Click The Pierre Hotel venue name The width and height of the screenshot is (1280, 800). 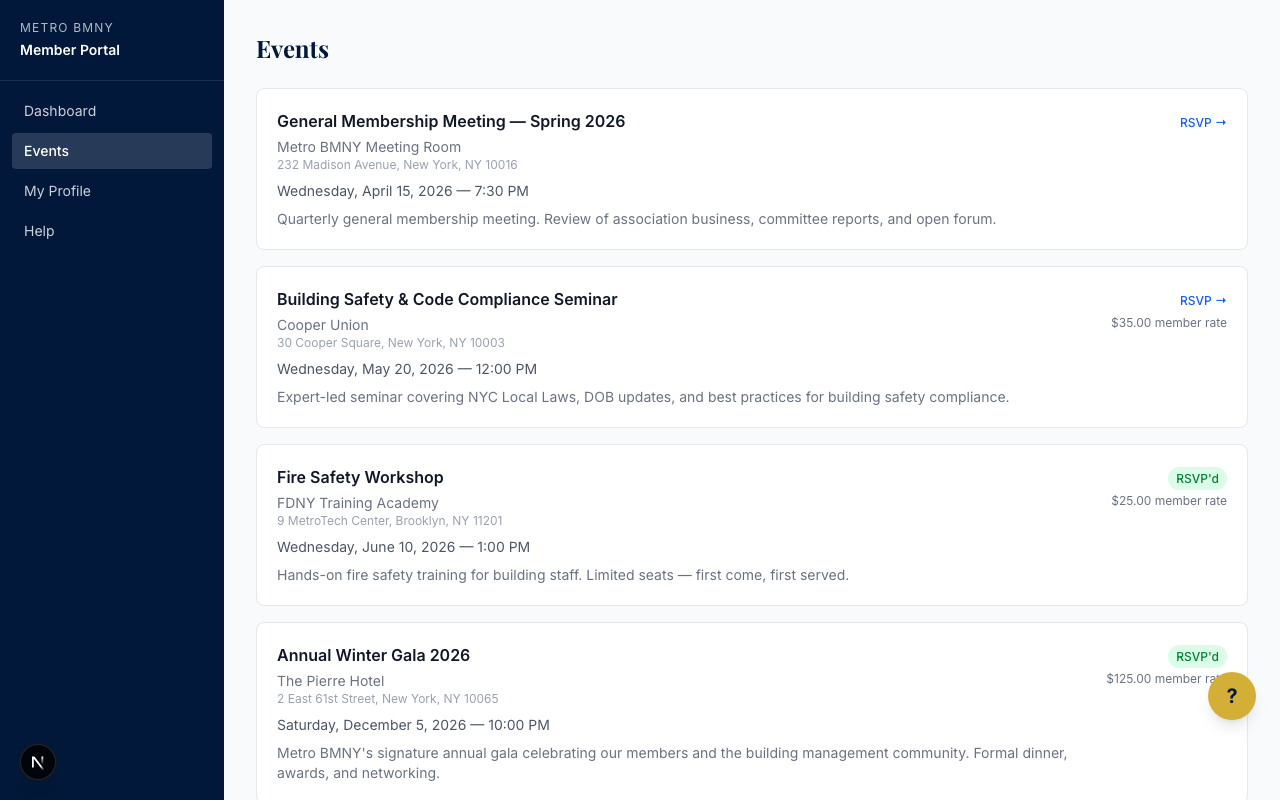[x=331, y=681]
